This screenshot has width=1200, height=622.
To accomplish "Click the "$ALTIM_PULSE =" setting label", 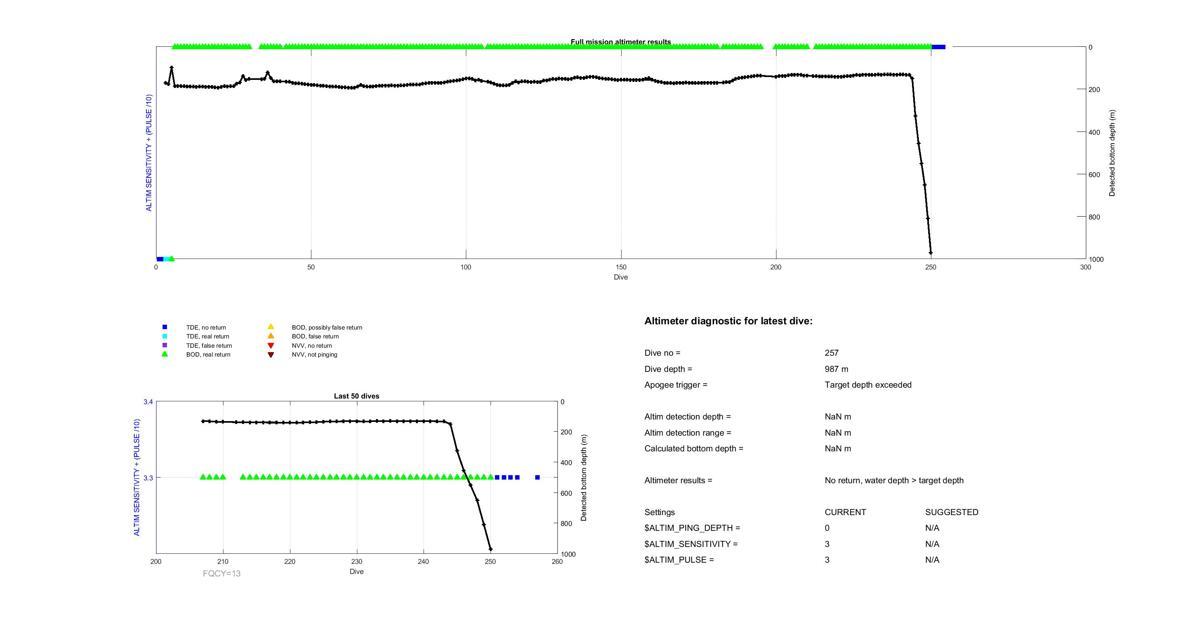I will click(679, 560).
